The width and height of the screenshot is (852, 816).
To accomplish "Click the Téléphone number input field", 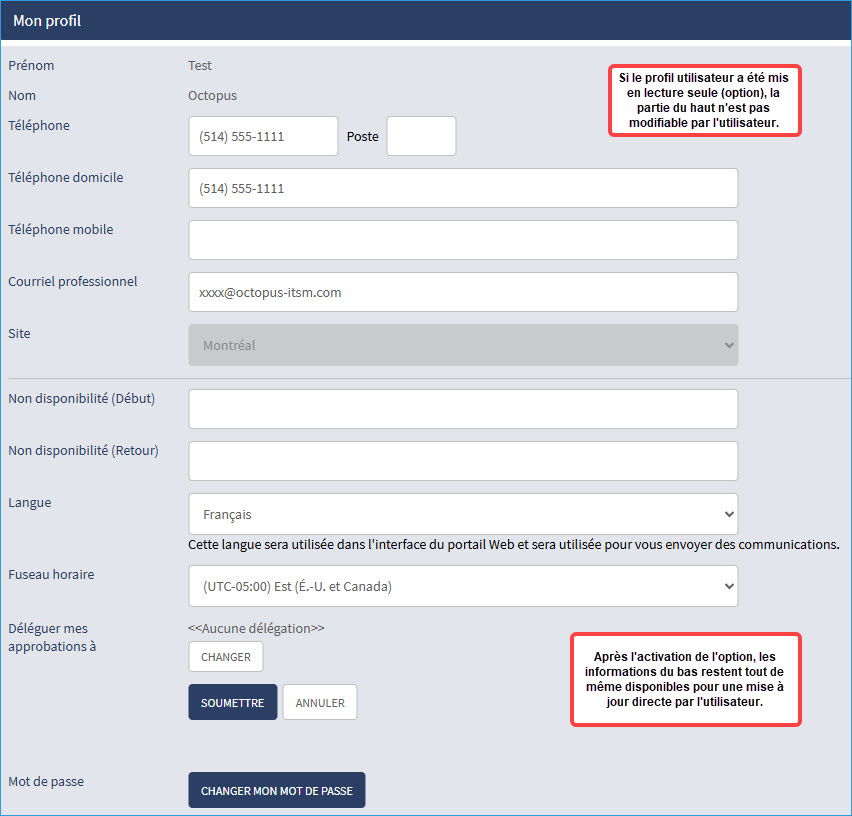I will [263, 136].
